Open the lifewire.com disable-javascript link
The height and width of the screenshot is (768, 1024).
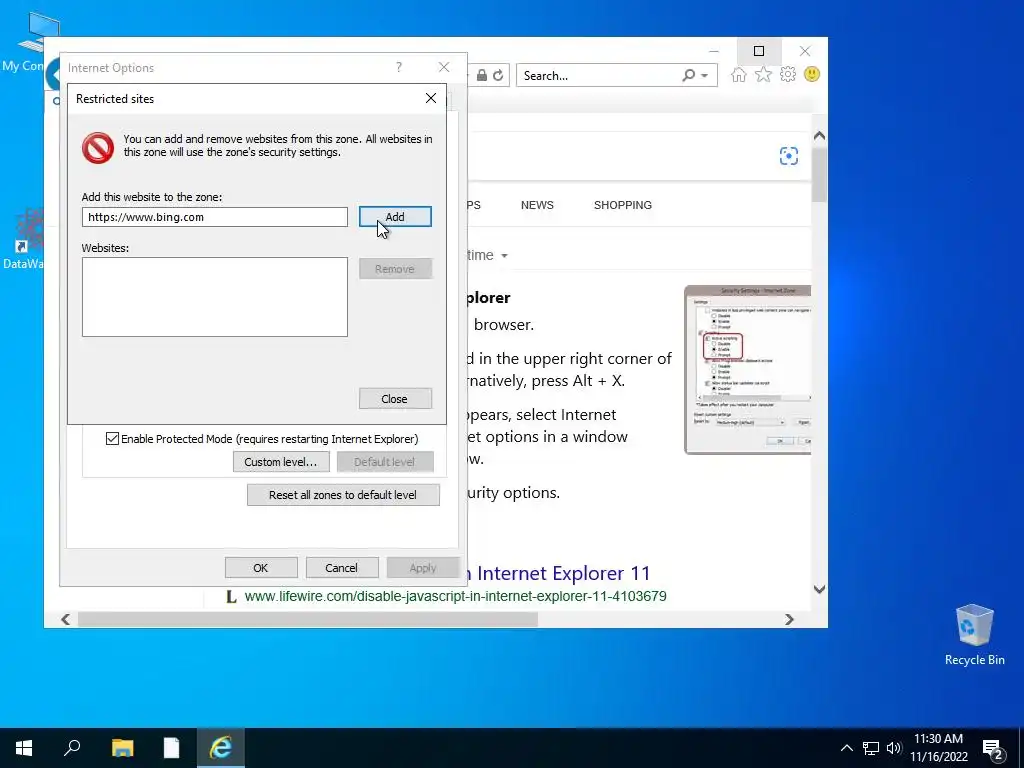pyautogui.click(x=455, y=596)
